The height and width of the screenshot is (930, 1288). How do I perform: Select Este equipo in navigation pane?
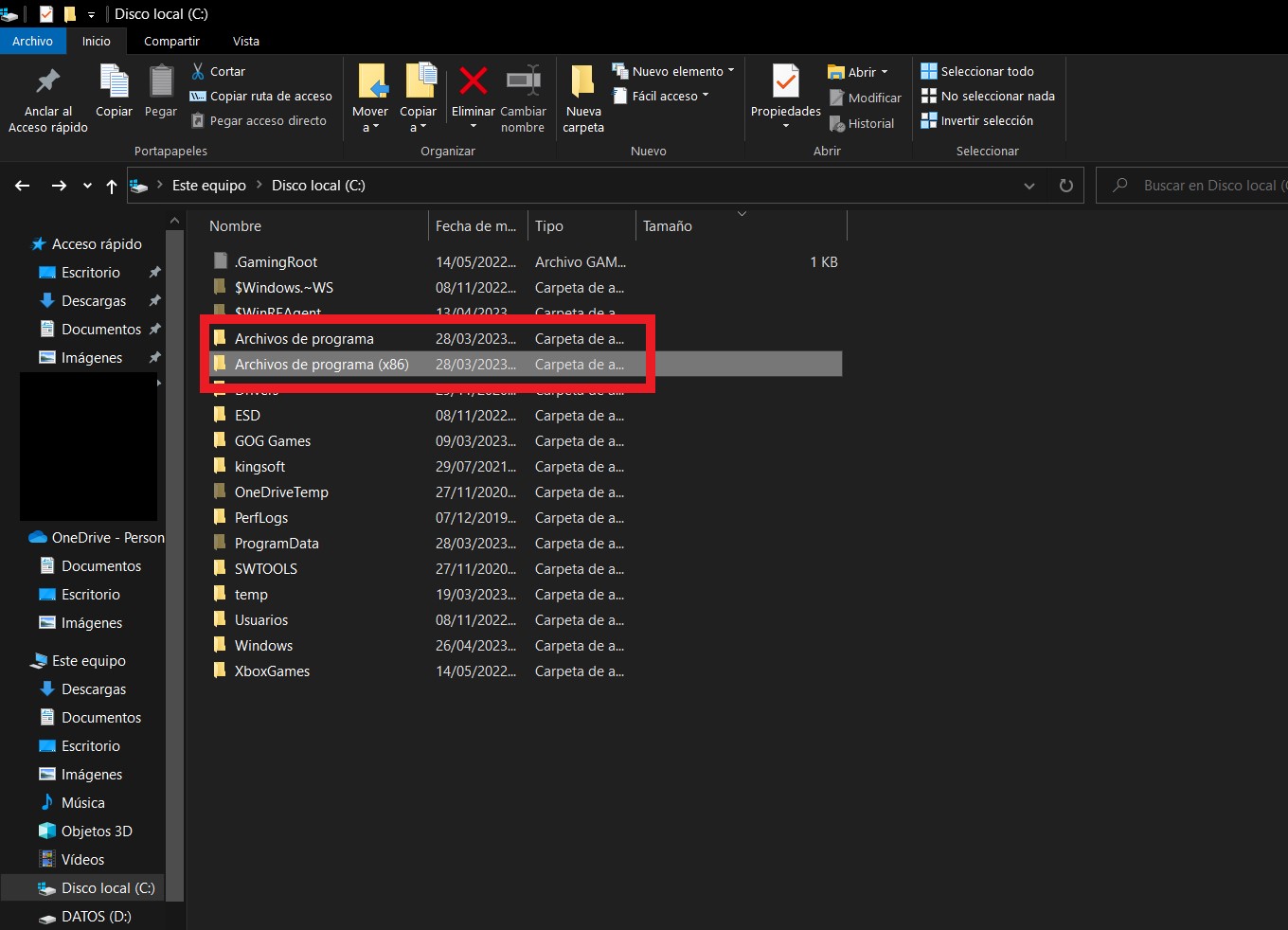point(78,661)
